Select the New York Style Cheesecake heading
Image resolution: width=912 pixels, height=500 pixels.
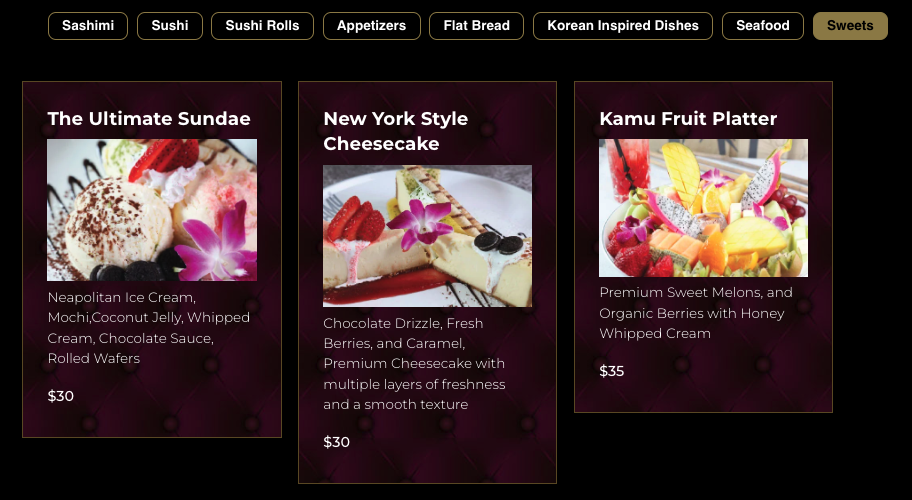coord(396,131)
